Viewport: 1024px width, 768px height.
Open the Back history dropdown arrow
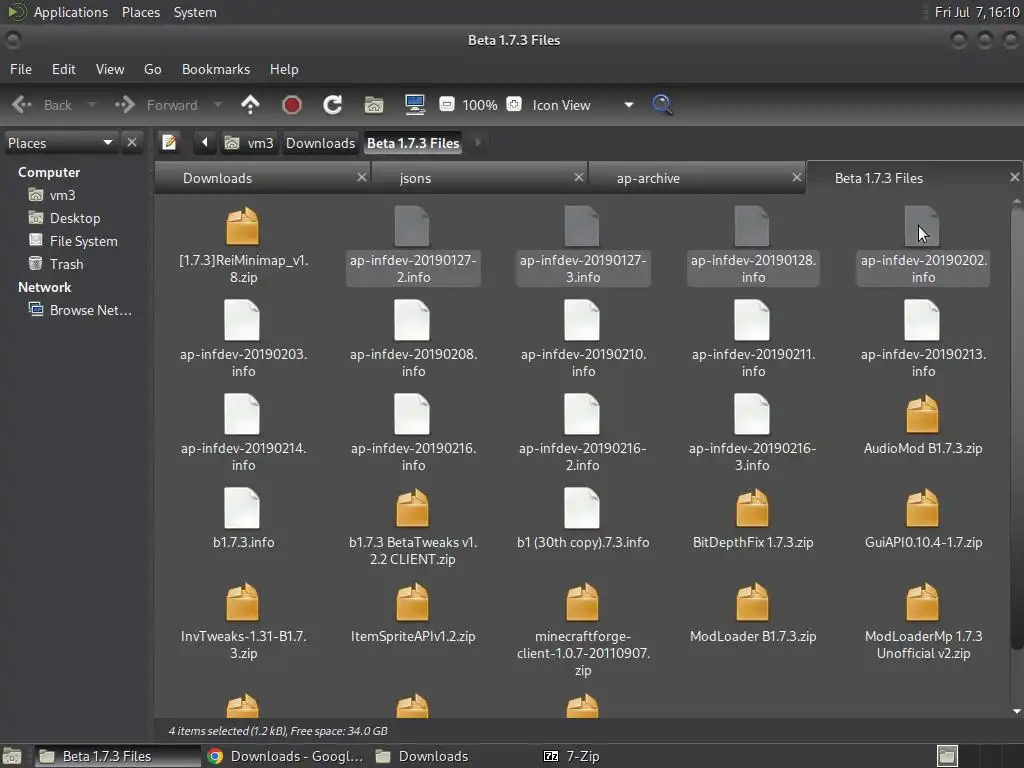pyautogui.click(x=91, y=104)
